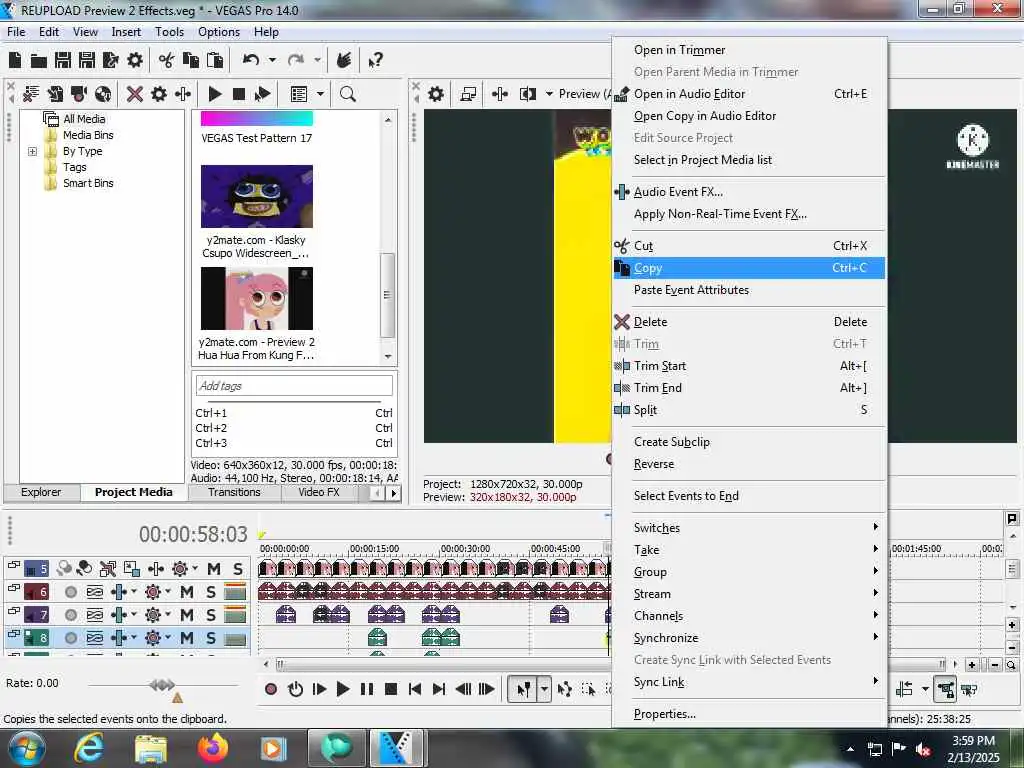The width and height of the screenshot is (1024, 768).
Task: Switch to the Explorer tab
Action: tap(41, 492)
